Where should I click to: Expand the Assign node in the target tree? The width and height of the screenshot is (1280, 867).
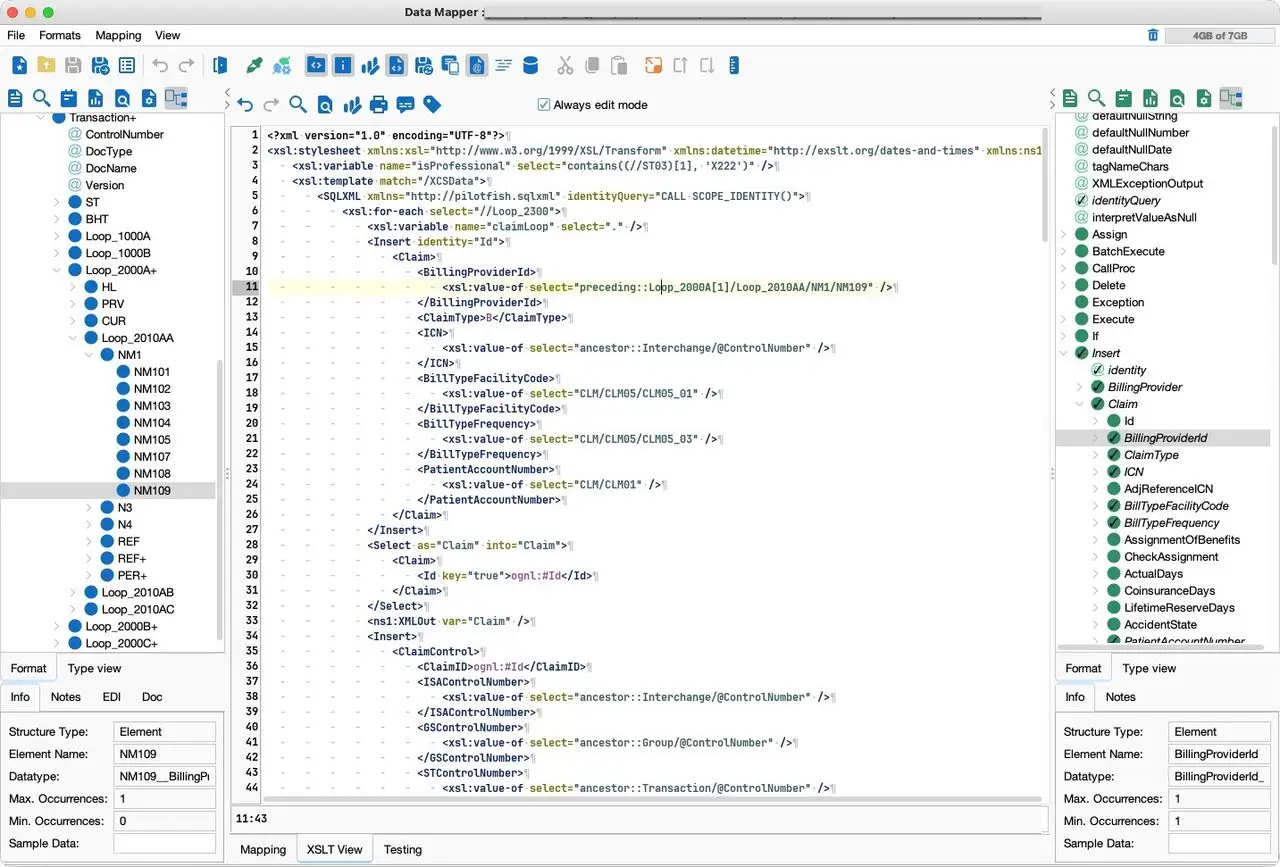[x=1064, y=234]
